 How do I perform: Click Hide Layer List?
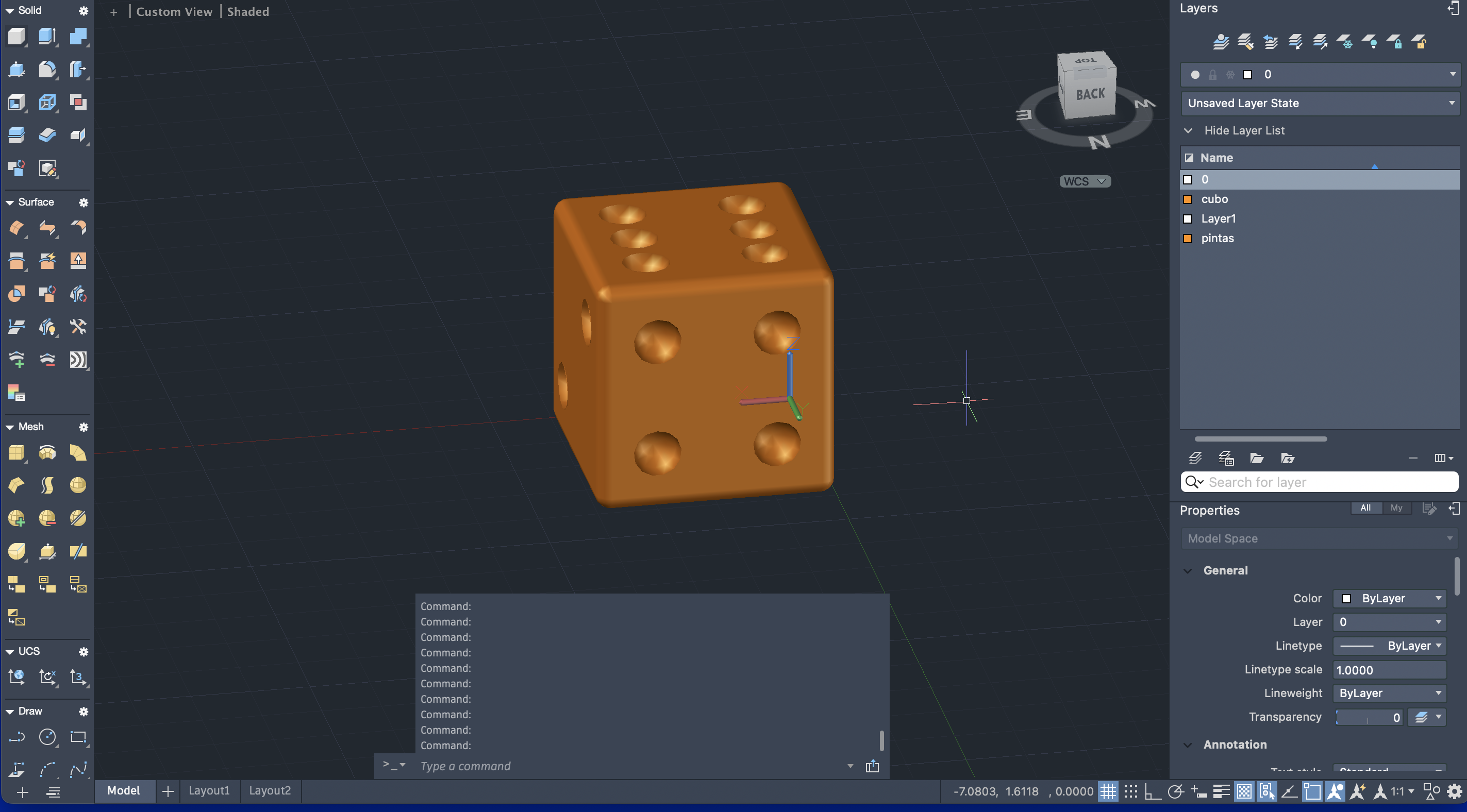pos(1244,130)
